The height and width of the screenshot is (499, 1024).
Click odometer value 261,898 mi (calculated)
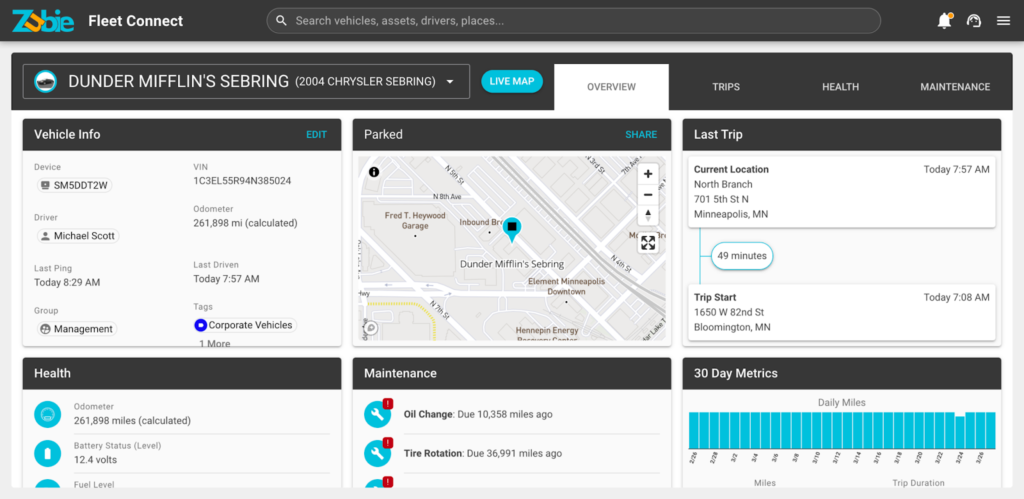point(246,223)
